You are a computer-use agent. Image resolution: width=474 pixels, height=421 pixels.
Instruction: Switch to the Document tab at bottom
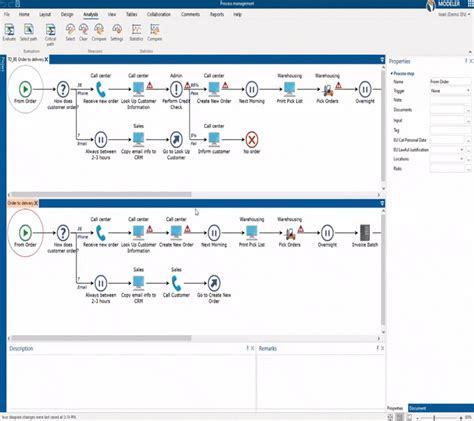(x=418, y=408)
